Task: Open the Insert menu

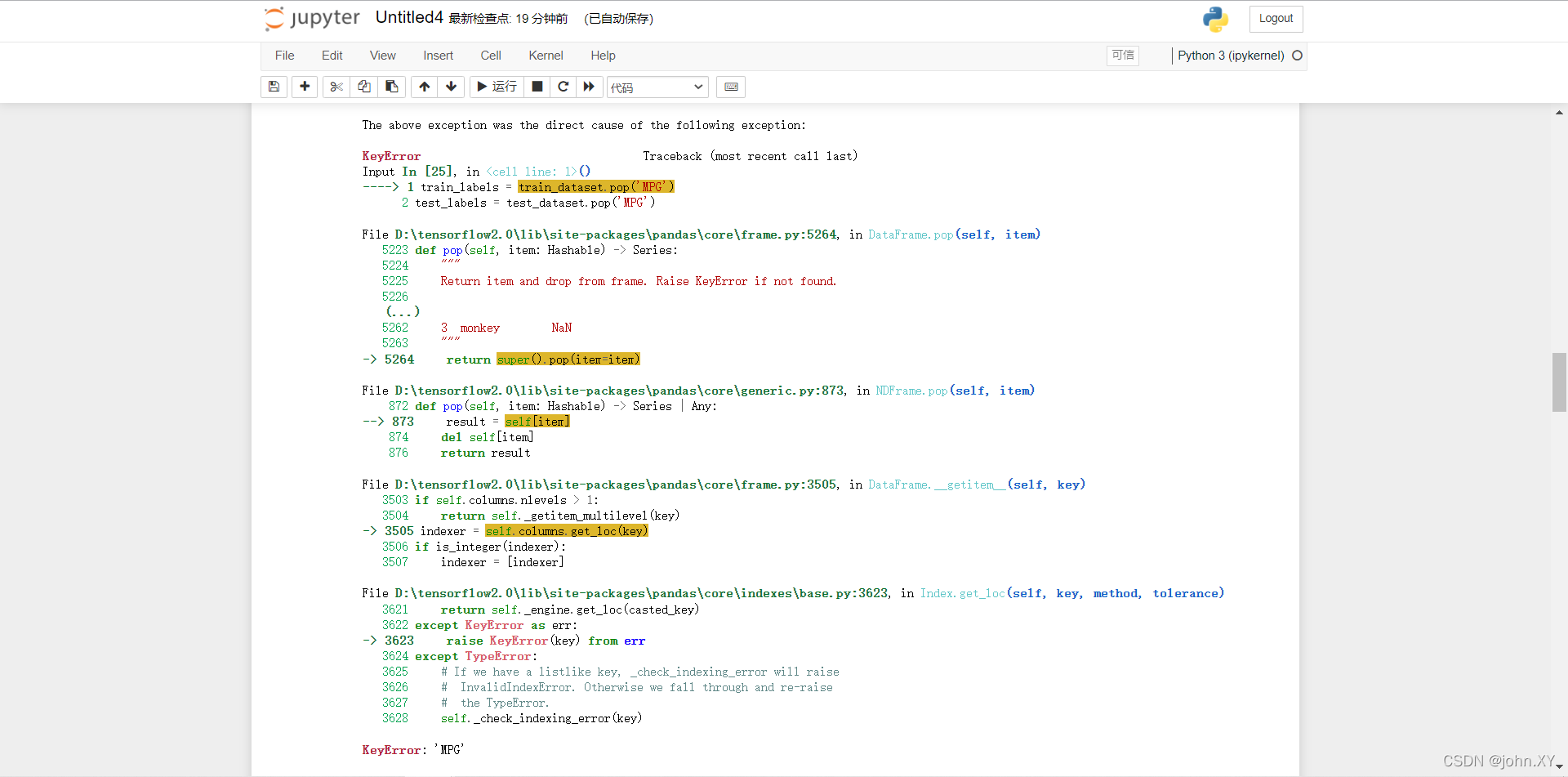Action: [438, 56]
